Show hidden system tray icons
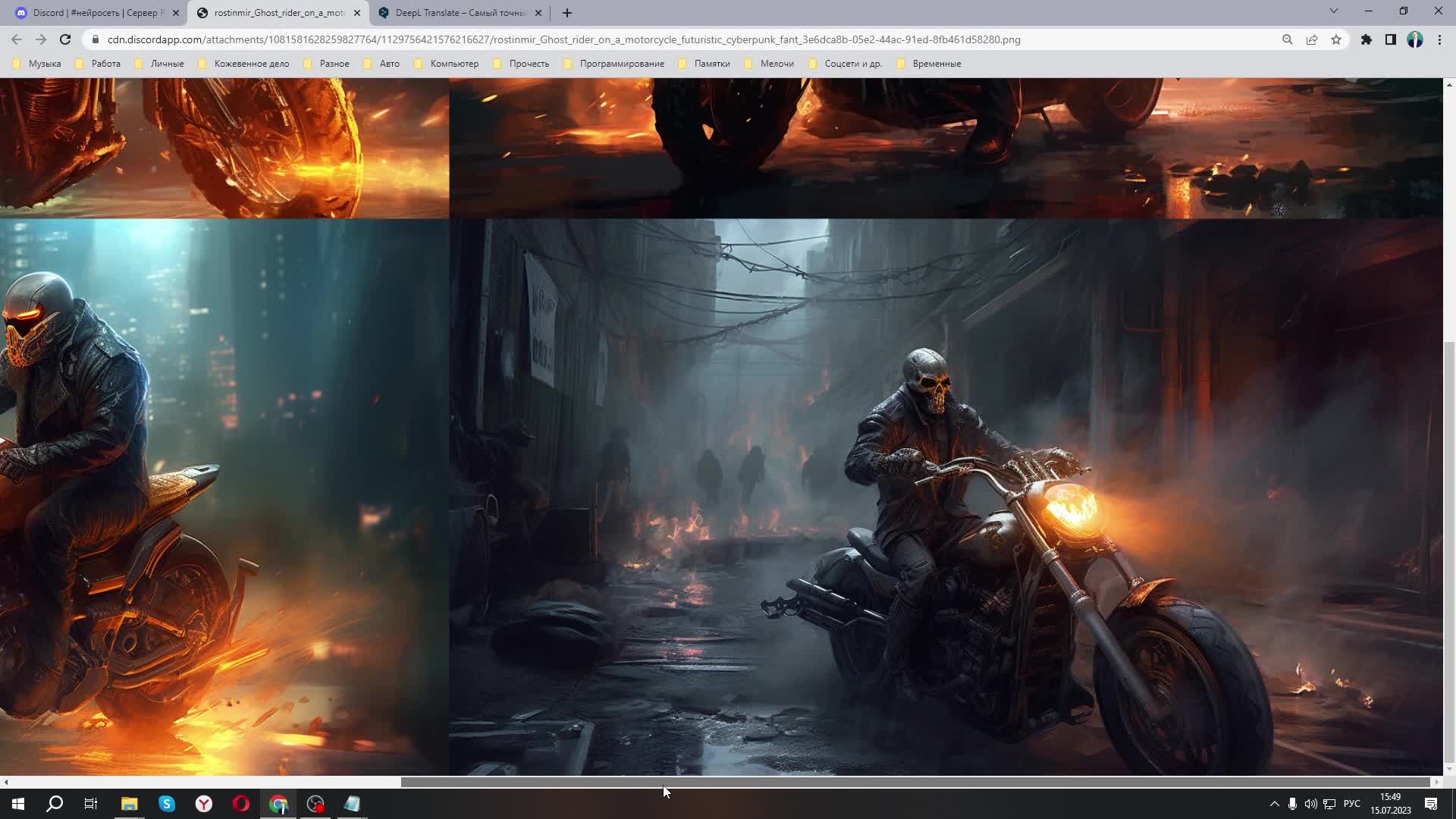The height and width of the screenshot is (819, 1456). (1274, 804)
